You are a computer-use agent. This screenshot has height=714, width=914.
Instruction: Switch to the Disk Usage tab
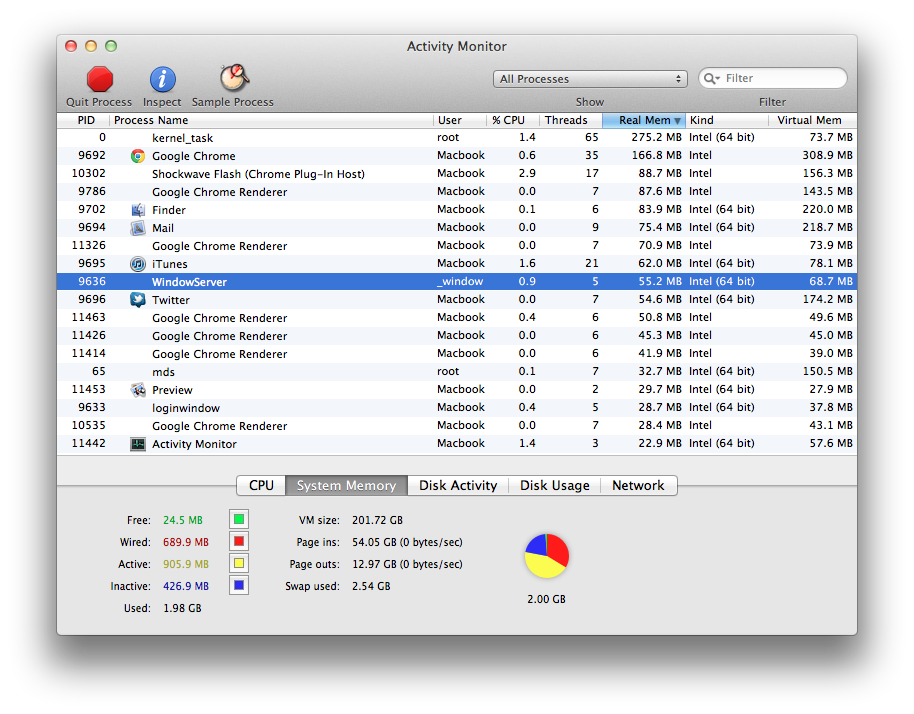pyautogui.click(x=554, y=486)
